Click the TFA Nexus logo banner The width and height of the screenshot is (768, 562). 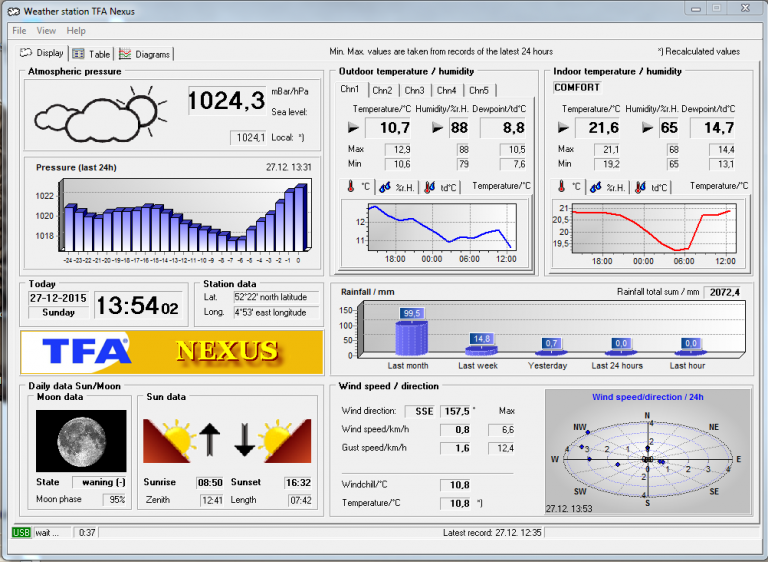pos(171,352)
